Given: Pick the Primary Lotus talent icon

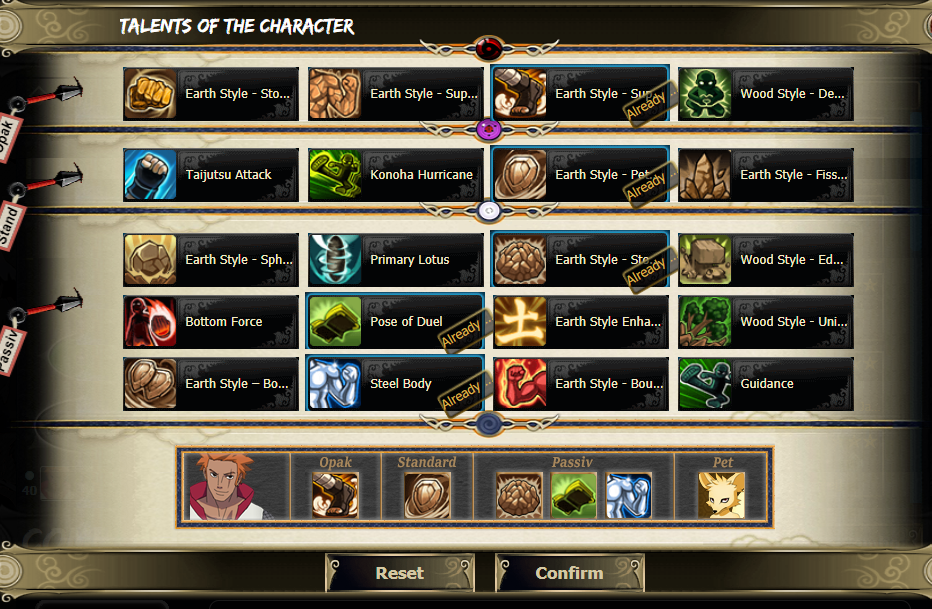Looking at the screenshot, I should [x=335, y=260].
